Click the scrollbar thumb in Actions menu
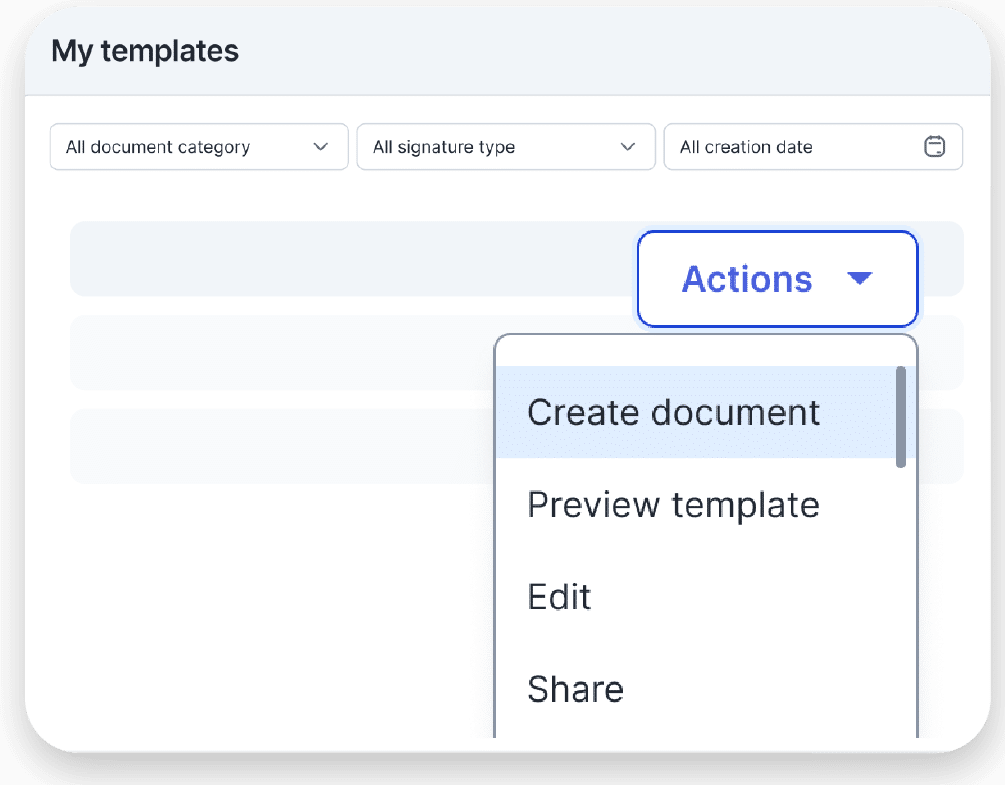This screenshot has width=1005, height=785. tap(901, 416)
